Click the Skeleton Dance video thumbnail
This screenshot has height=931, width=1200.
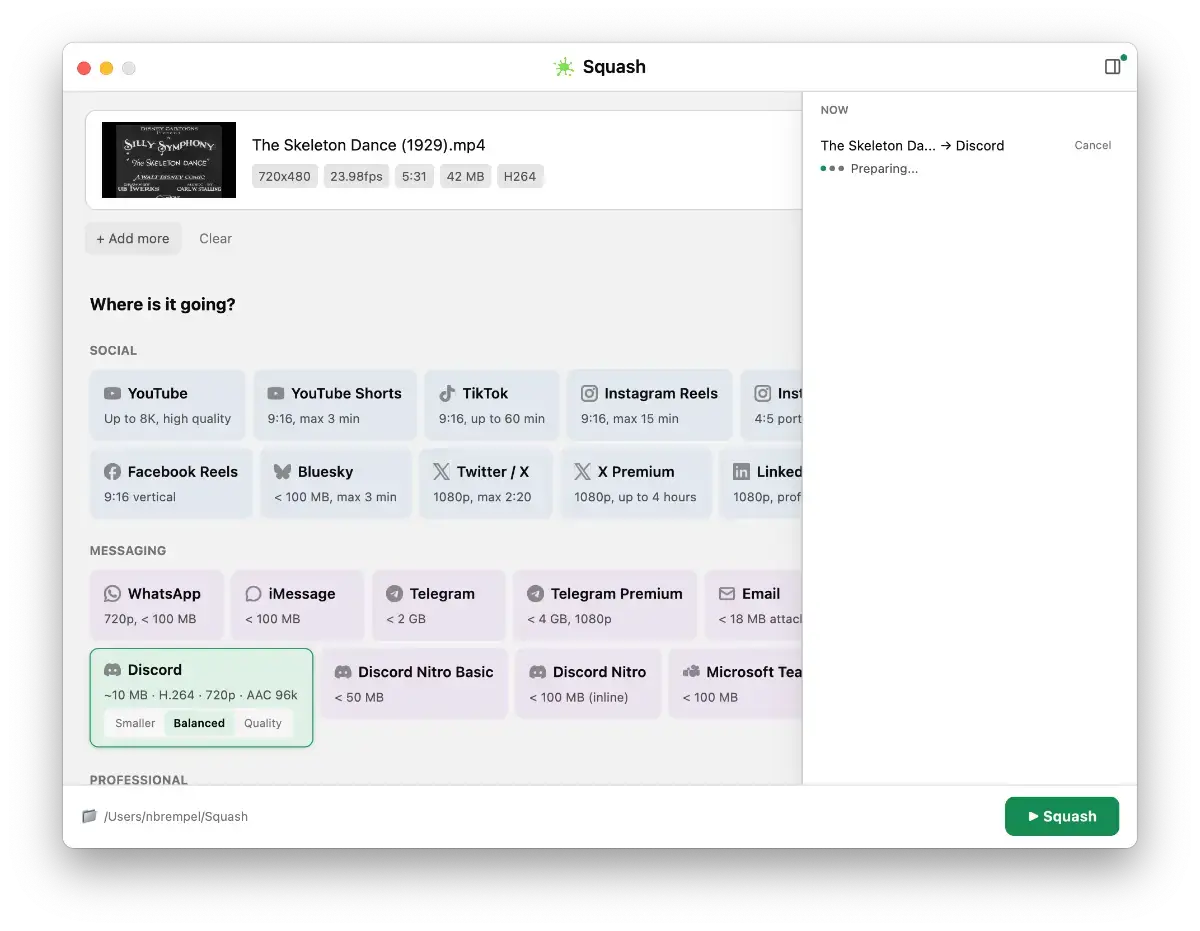coord(169,160)
